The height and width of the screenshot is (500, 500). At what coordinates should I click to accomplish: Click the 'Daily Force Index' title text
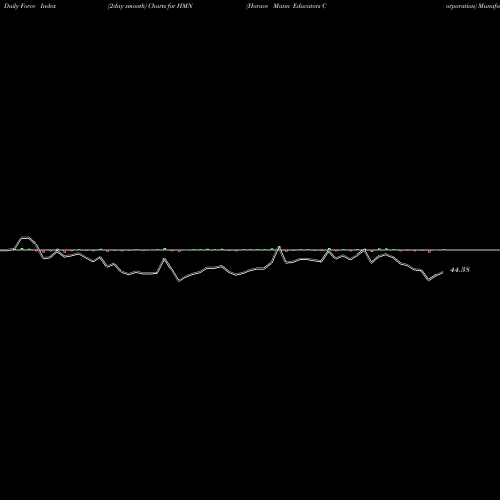tap(30, 6)
